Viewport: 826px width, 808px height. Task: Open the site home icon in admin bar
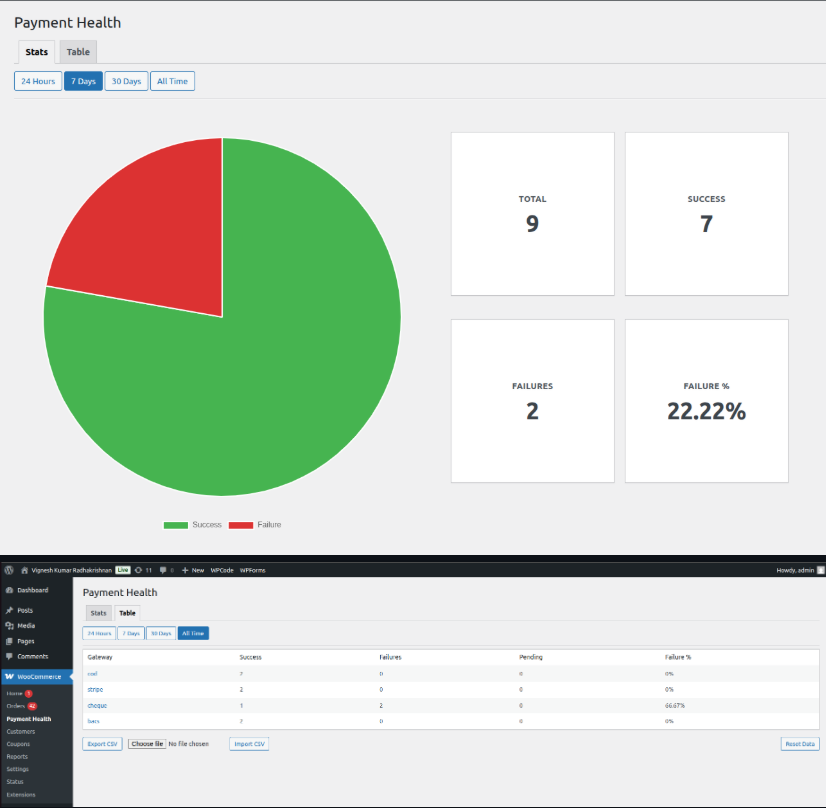tap(24, 570)
